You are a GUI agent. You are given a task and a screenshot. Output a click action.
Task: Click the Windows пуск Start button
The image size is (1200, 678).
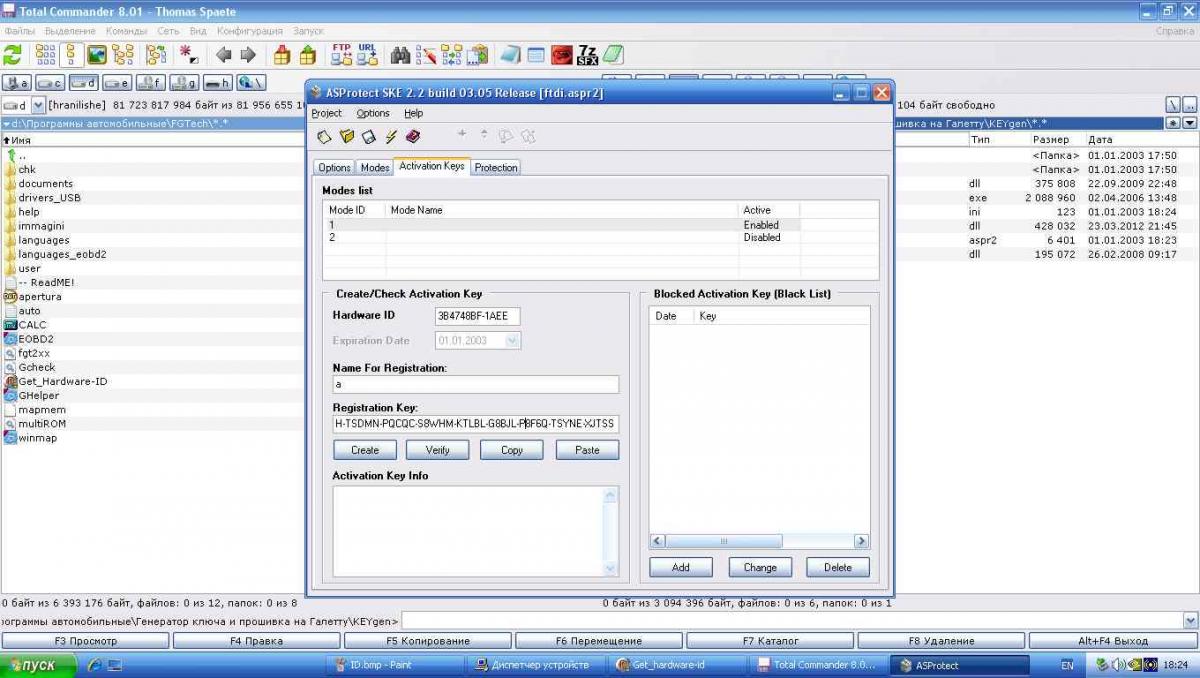click(x=38, y=665)
